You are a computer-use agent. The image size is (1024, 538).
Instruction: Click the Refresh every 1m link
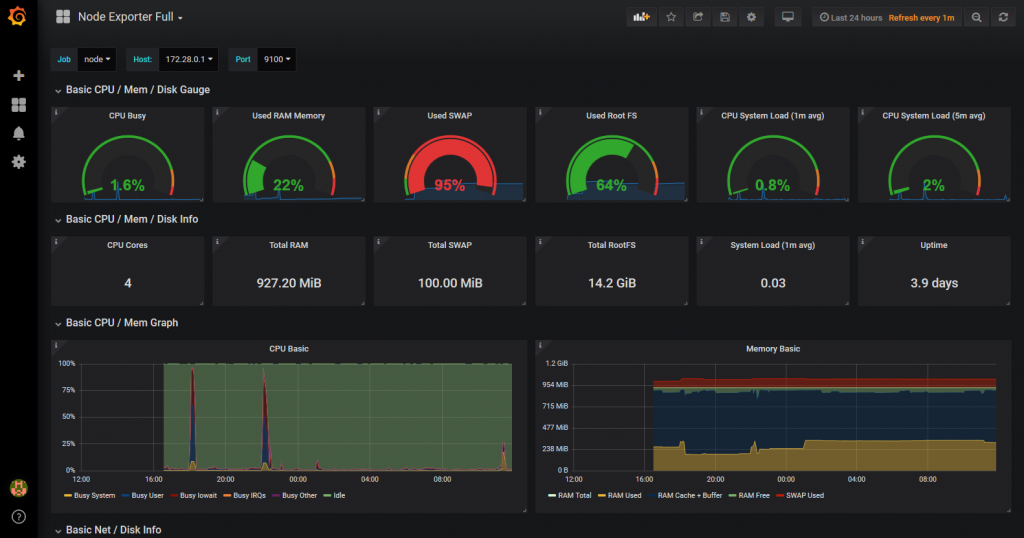pos(921,18)
